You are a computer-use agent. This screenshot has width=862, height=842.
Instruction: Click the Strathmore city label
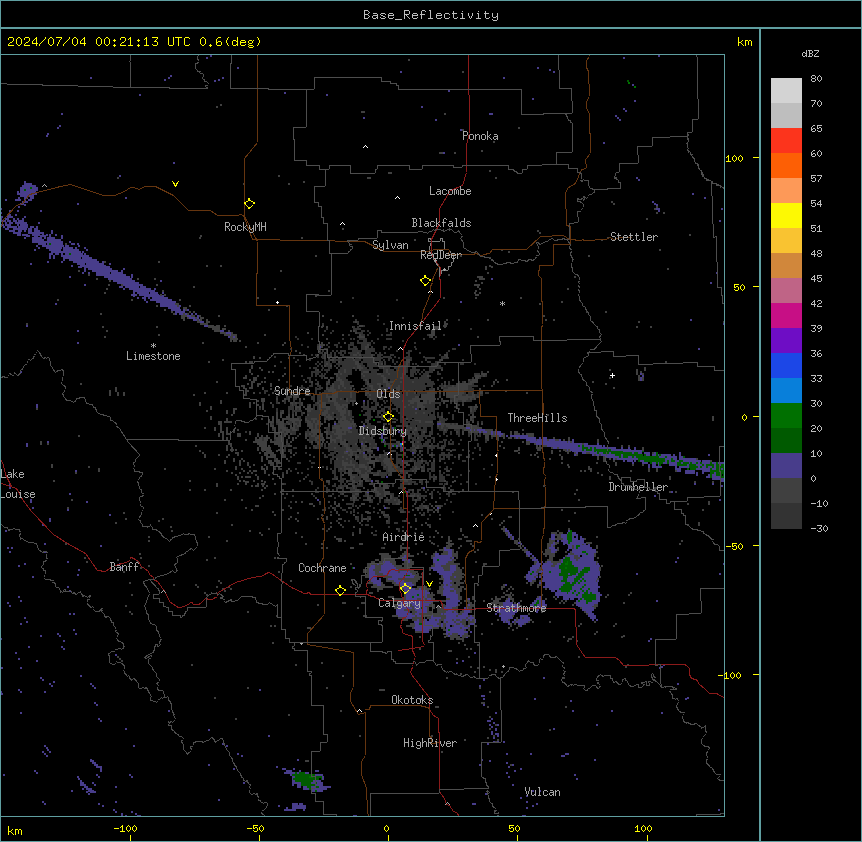[516, 608]
